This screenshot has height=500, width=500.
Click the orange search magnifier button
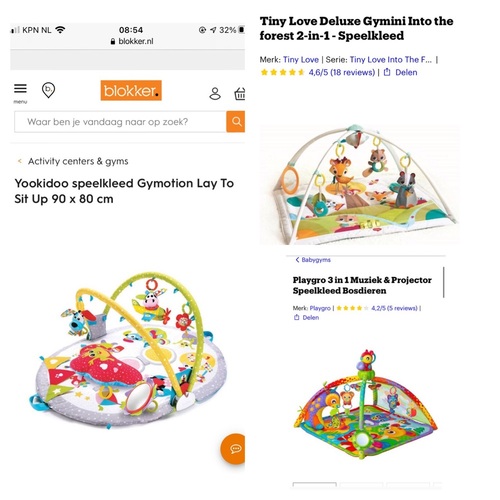(x=236, y=122)
